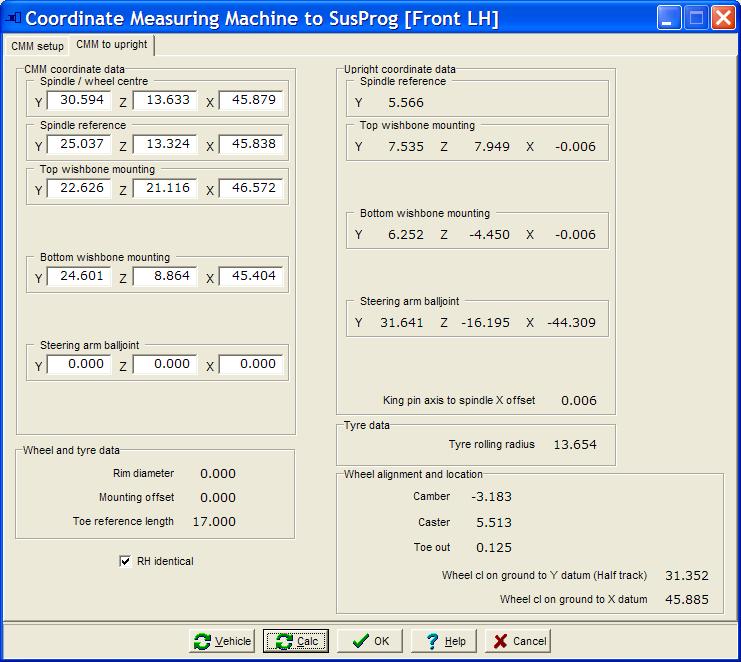Cancel the CMM dialog
Viewport: 741px width, 662px height.
pos(517,641)
